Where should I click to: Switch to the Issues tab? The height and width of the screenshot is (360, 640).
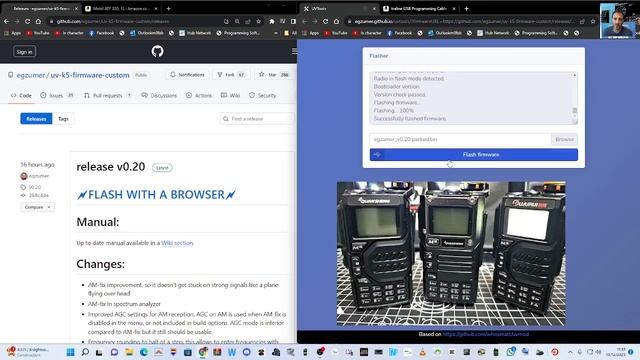tap(57, 95)
